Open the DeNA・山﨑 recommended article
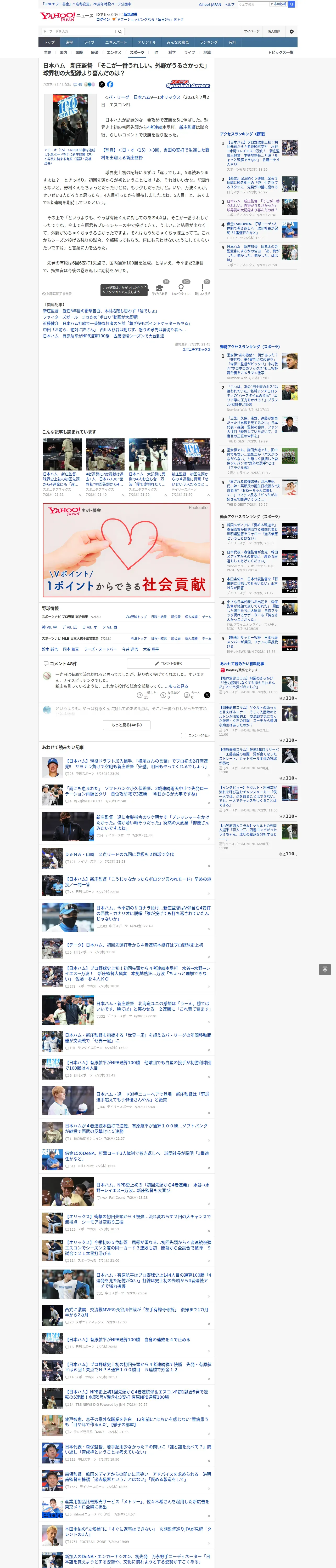 (x=120, y=854)
